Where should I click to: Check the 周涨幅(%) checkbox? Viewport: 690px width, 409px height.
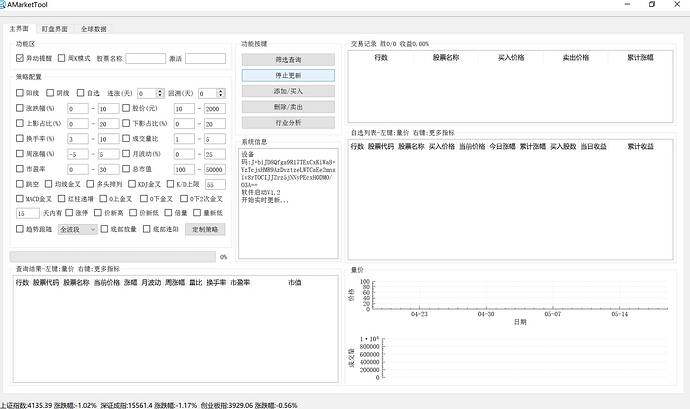coord(19,154)
